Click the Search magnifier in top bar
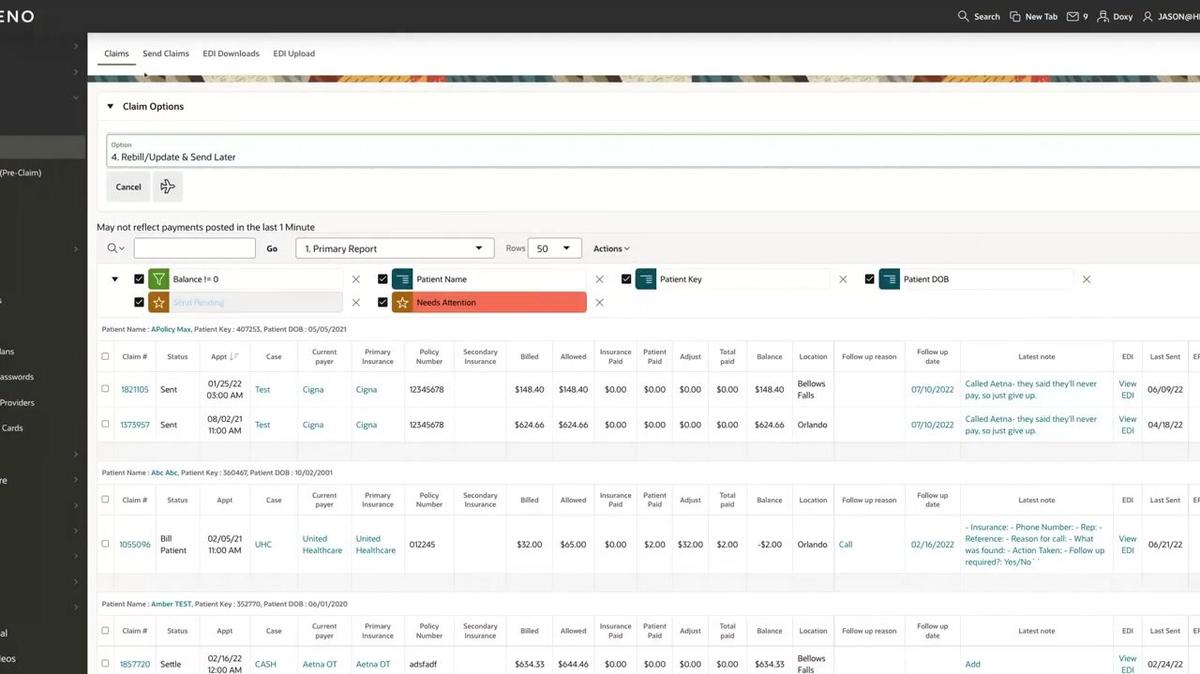Image resolution: width=1200 pixels, height=674 pixels. tap(963, 17)
